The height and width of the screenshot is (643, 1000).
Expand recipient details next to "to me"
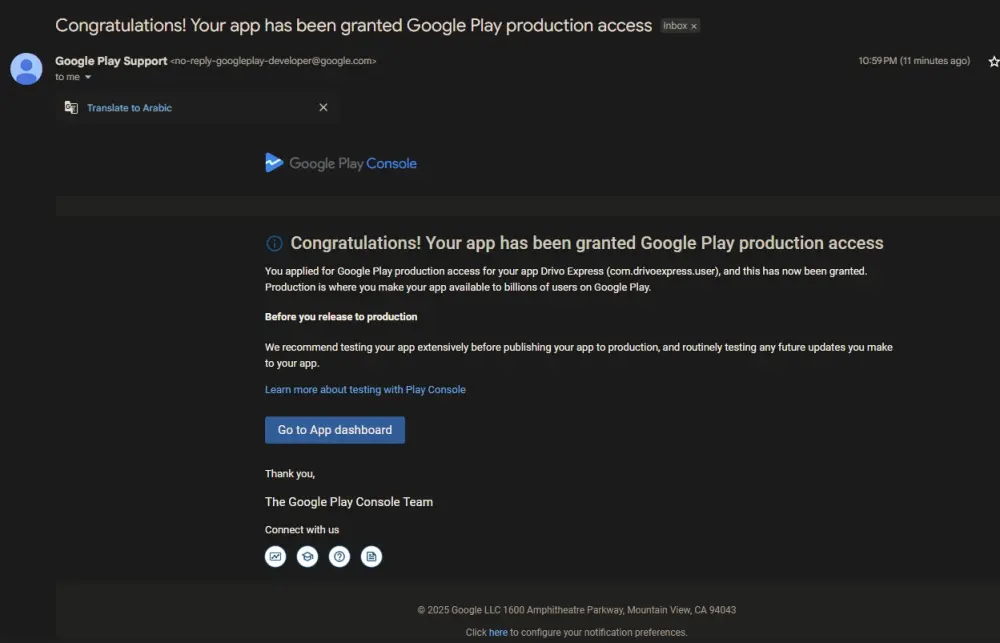click(88, 77)
